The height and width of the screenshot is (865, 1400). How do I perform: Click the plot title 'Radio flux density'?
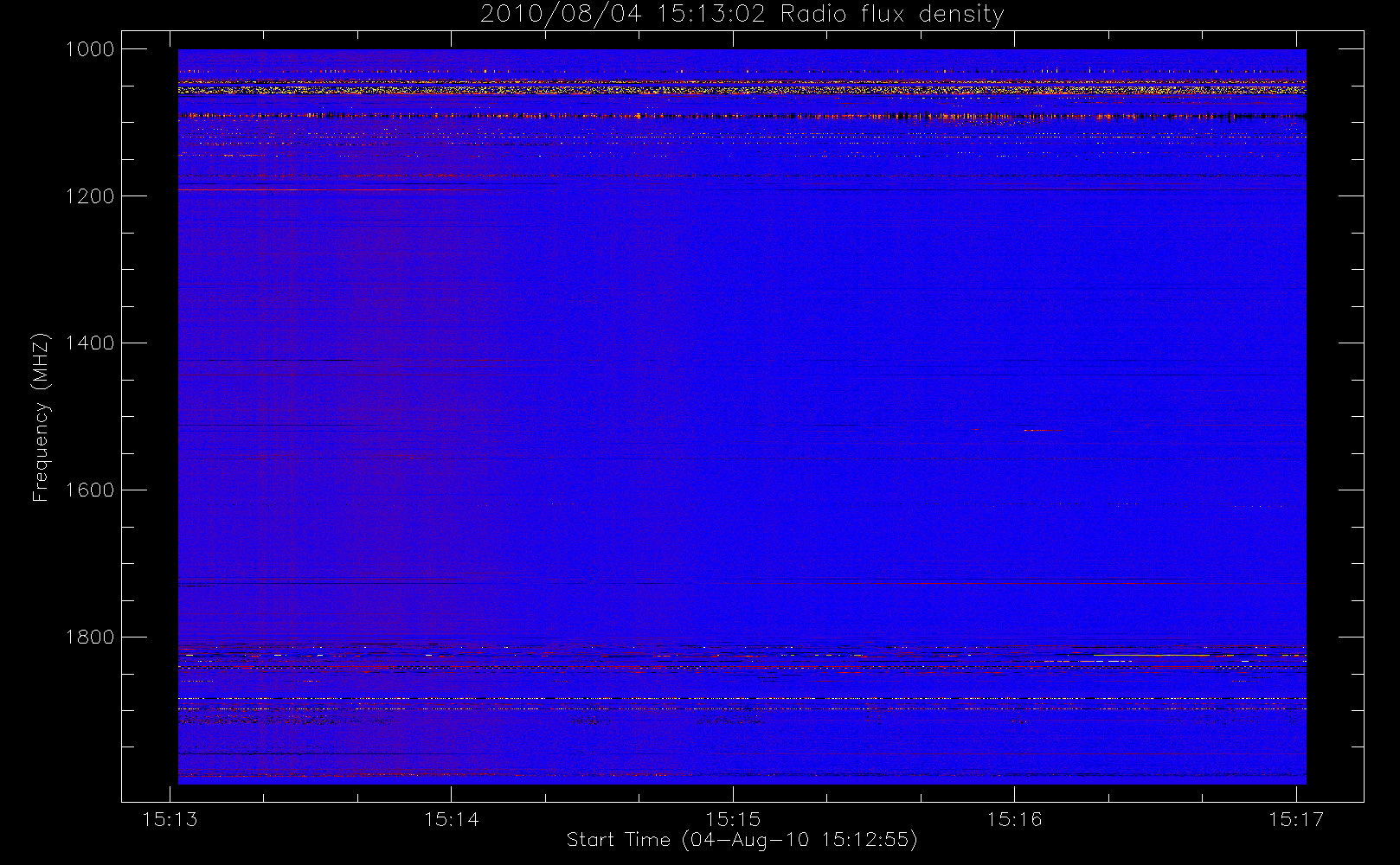coord(891,15)
